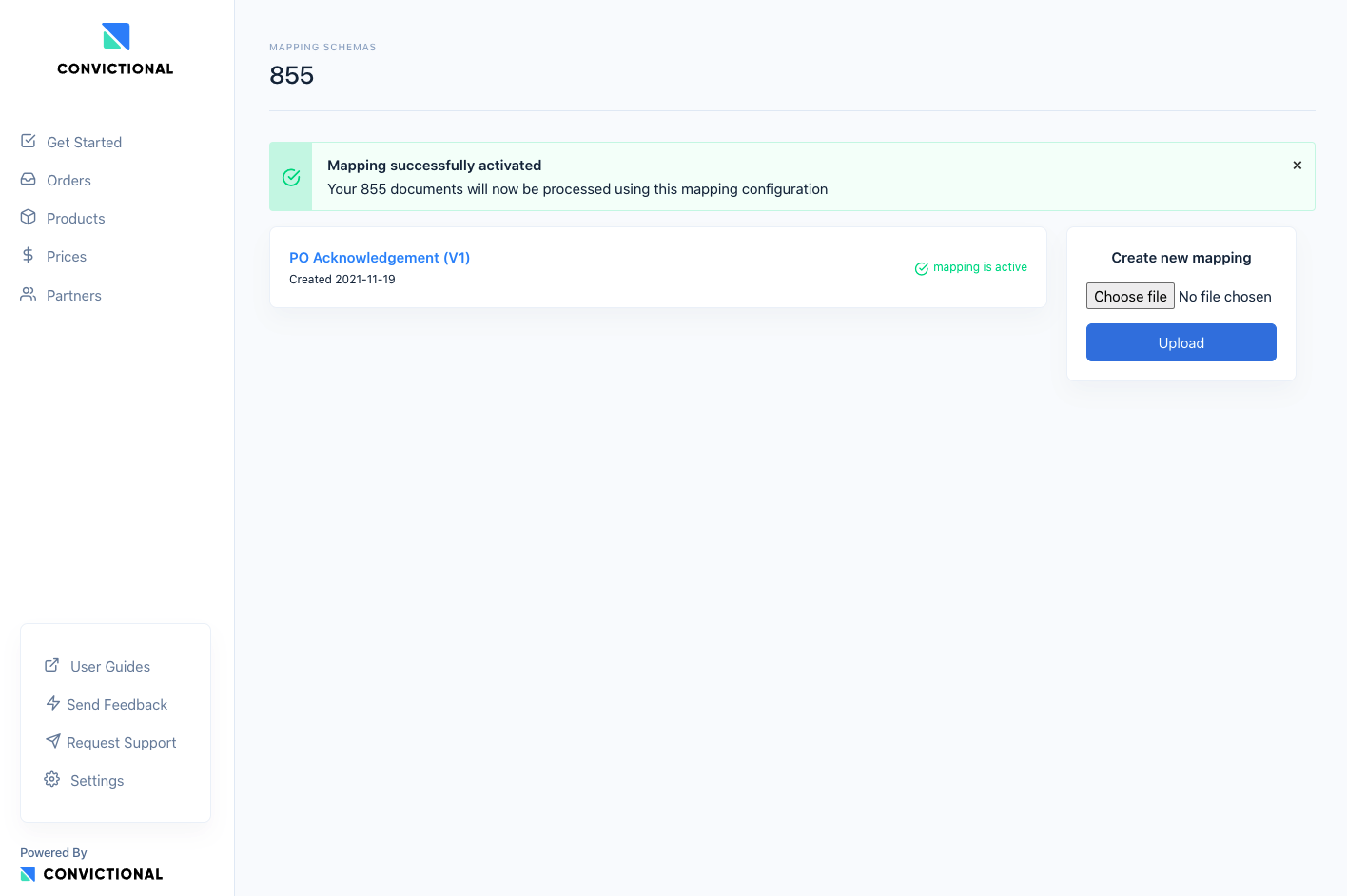
Task: Go to Orders in the sidebar
Action: click(x=68, y=180)
